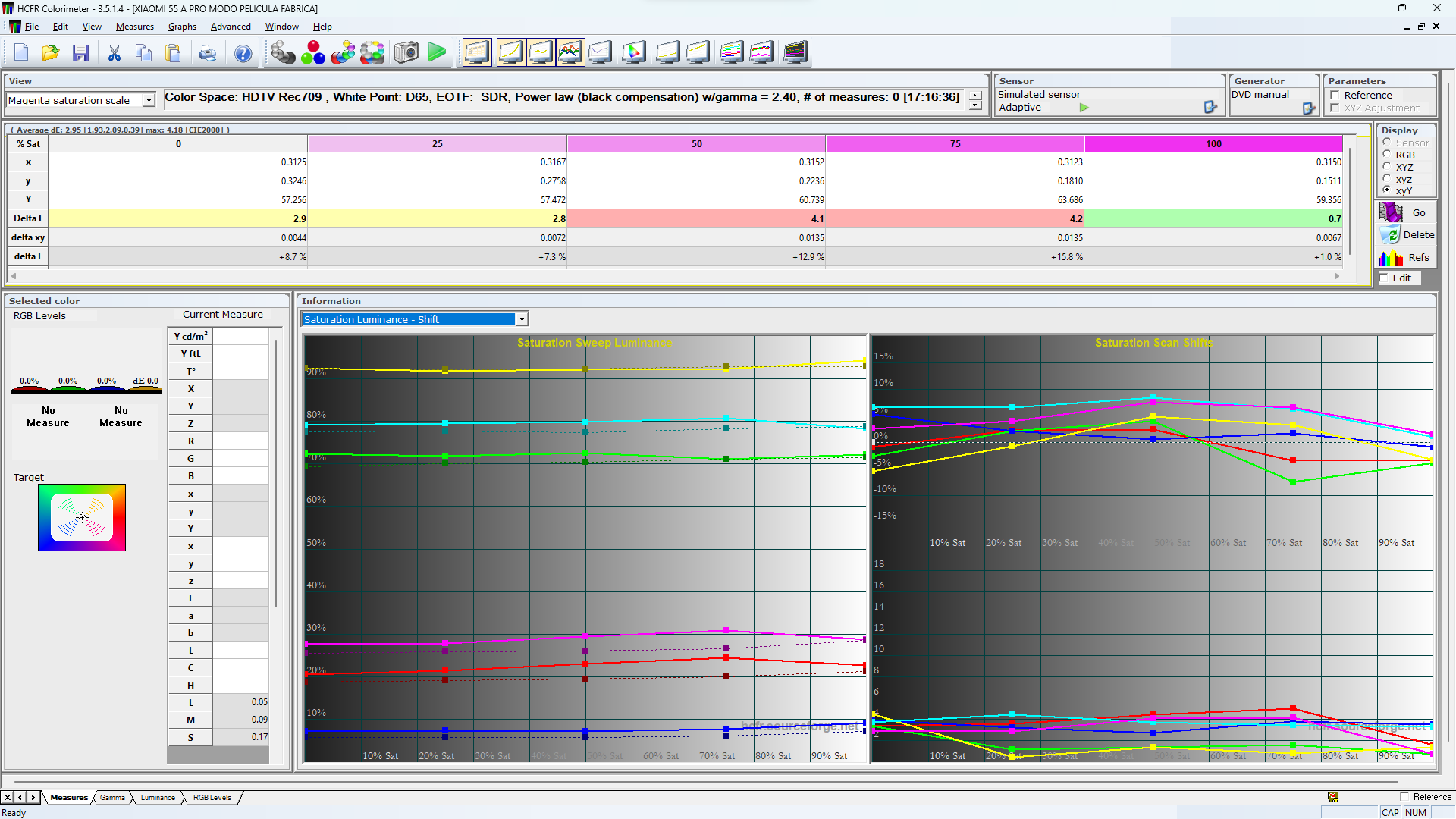
Task: Click the gray scale measure icon
Action: 282,52
